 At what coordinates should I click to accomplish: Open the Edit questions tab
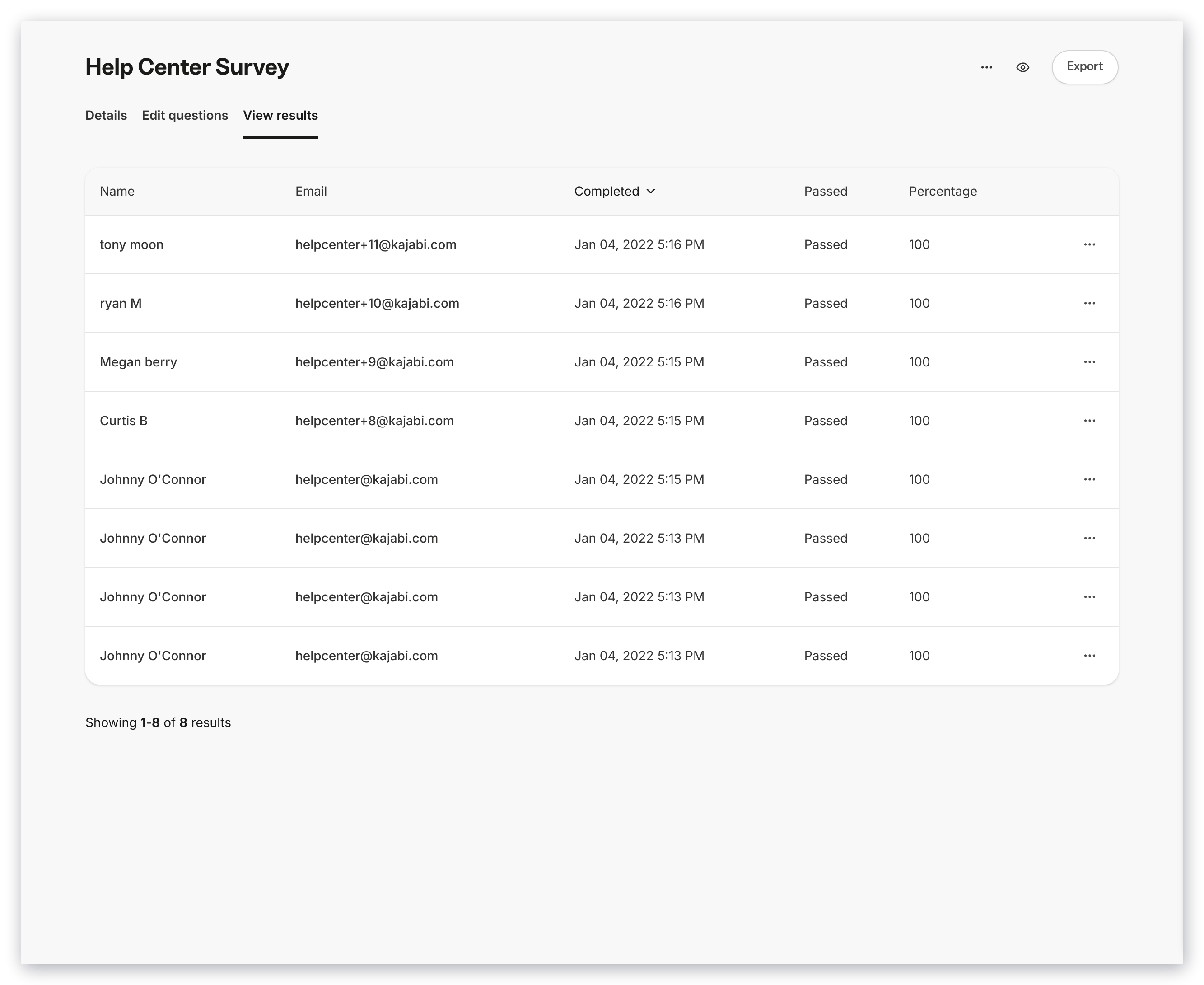click(x=185, y=115)
